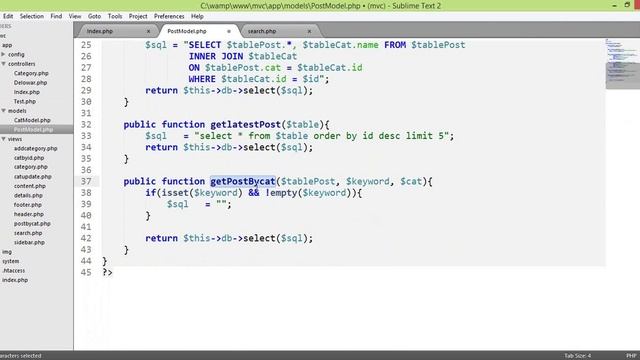
Task: Click the closing ?> PHP tag
Action: 107,272
